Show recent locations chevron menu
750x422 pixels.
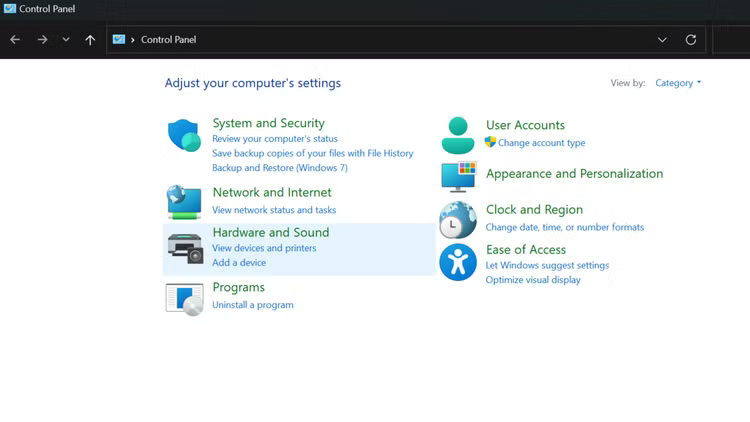pyautogui.click(x=66, y=40)
